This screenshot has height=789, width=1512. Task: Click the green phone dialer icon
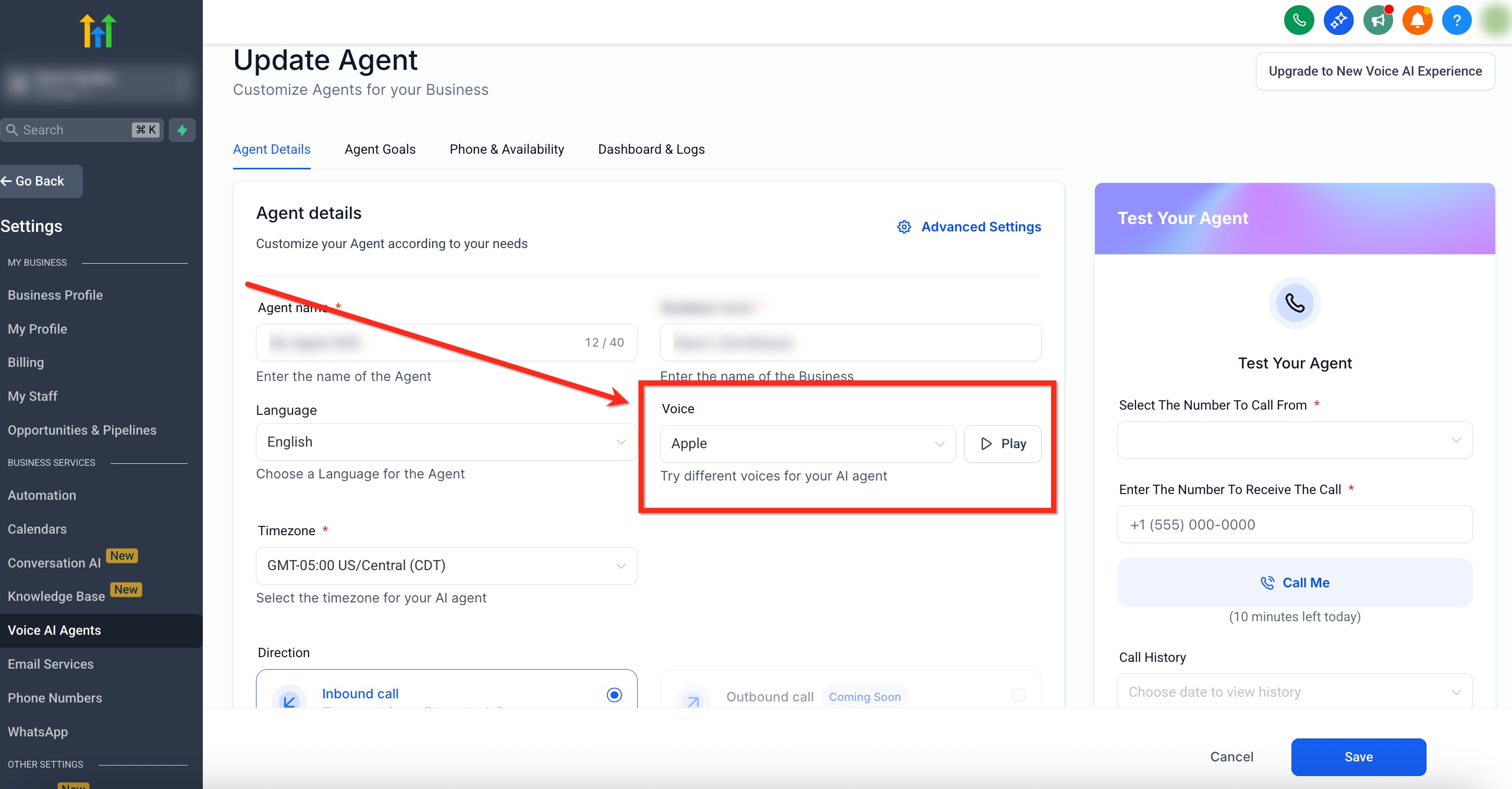pyautogui.click(x=1298, y=20)
